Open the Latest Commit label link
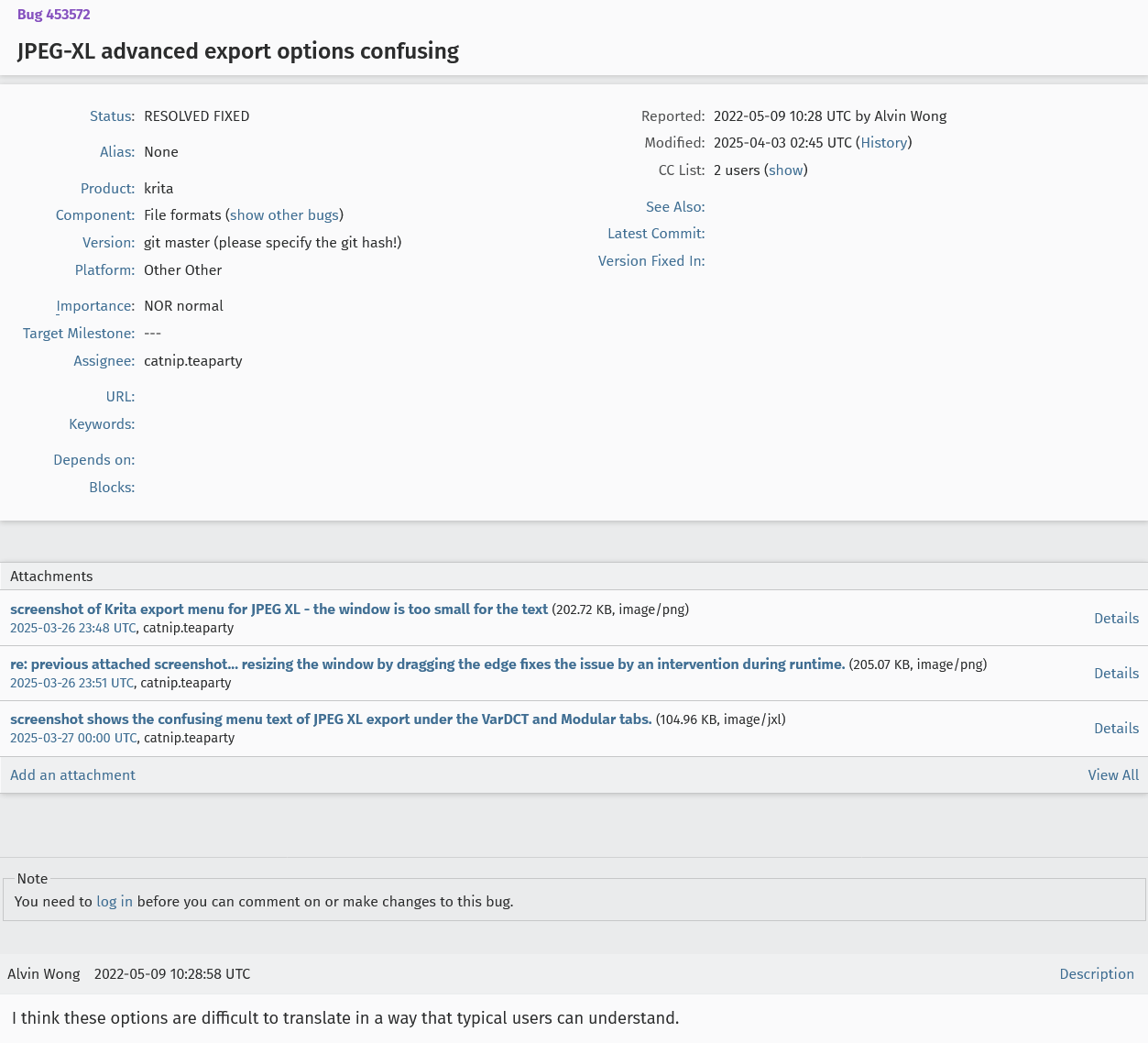The width and height of the screenshot is (1148, 1043). point(654,234)
